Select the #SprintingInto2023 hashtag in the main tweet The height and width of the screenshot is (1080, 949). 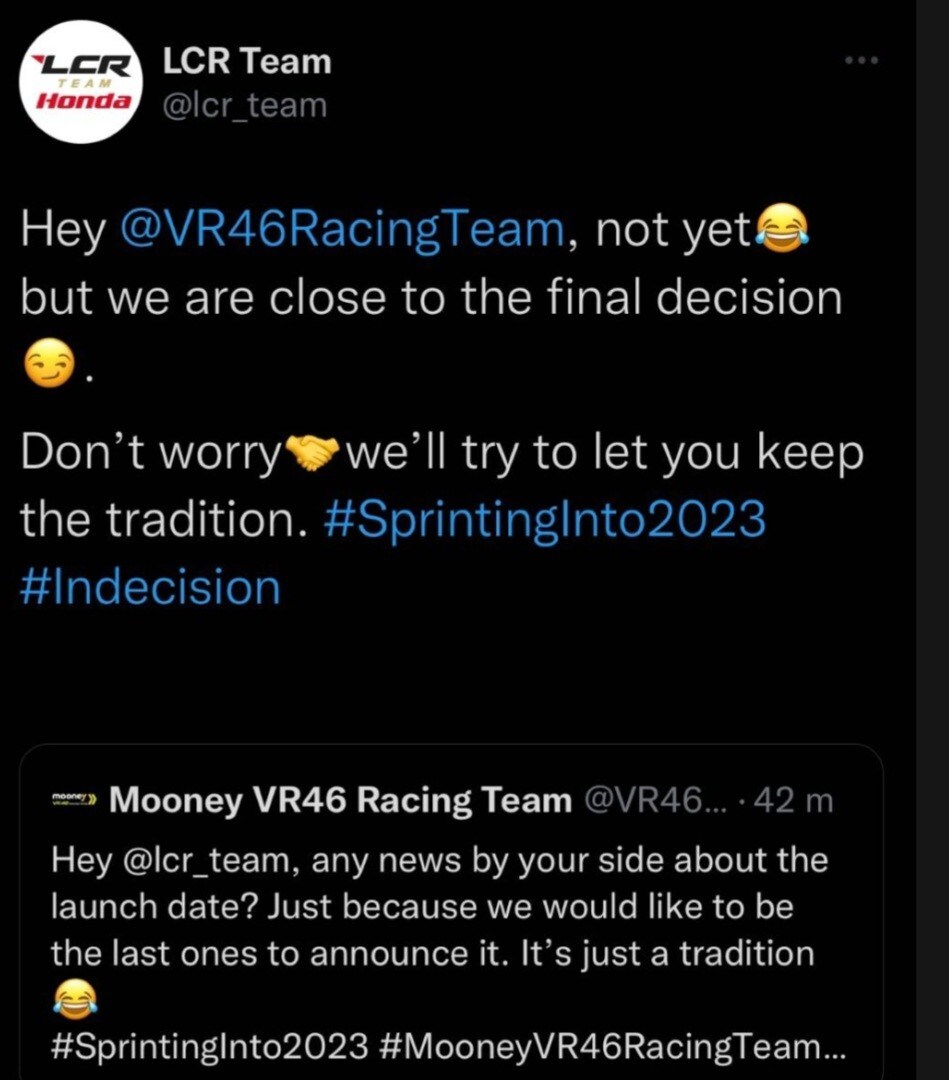point(546,520)
